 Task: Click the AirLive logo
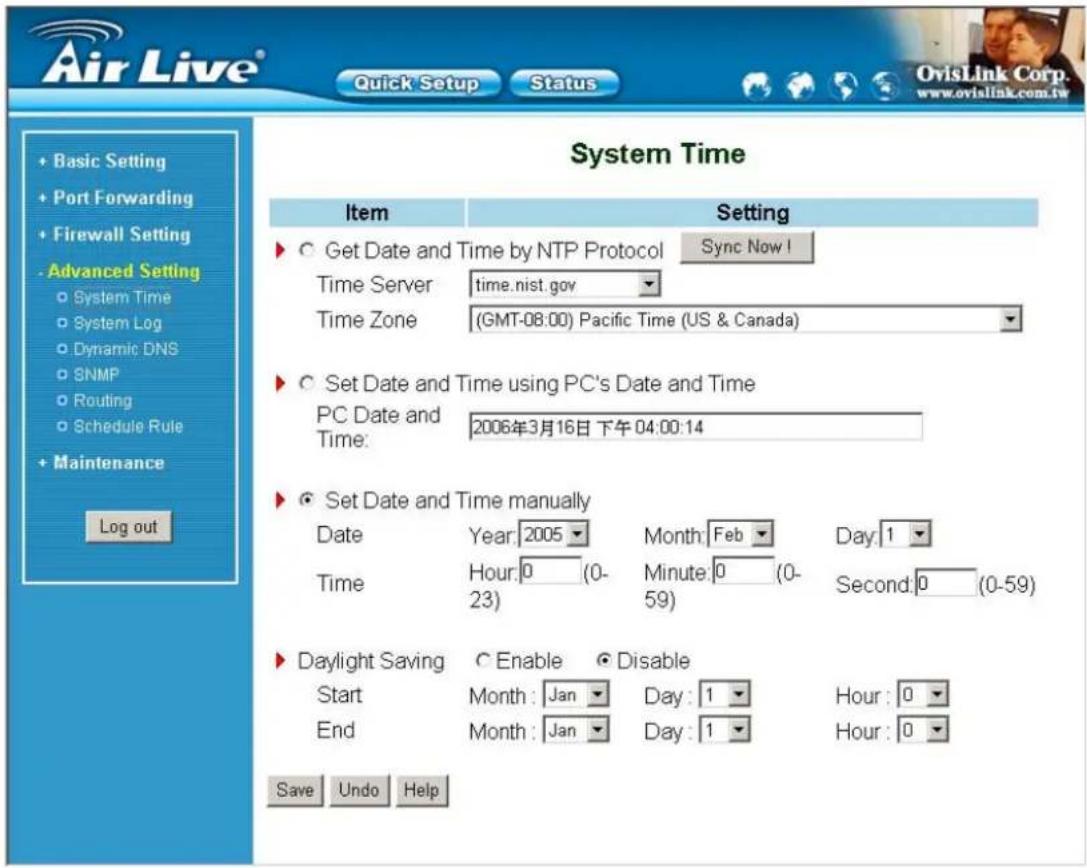(x=147, y=53)
